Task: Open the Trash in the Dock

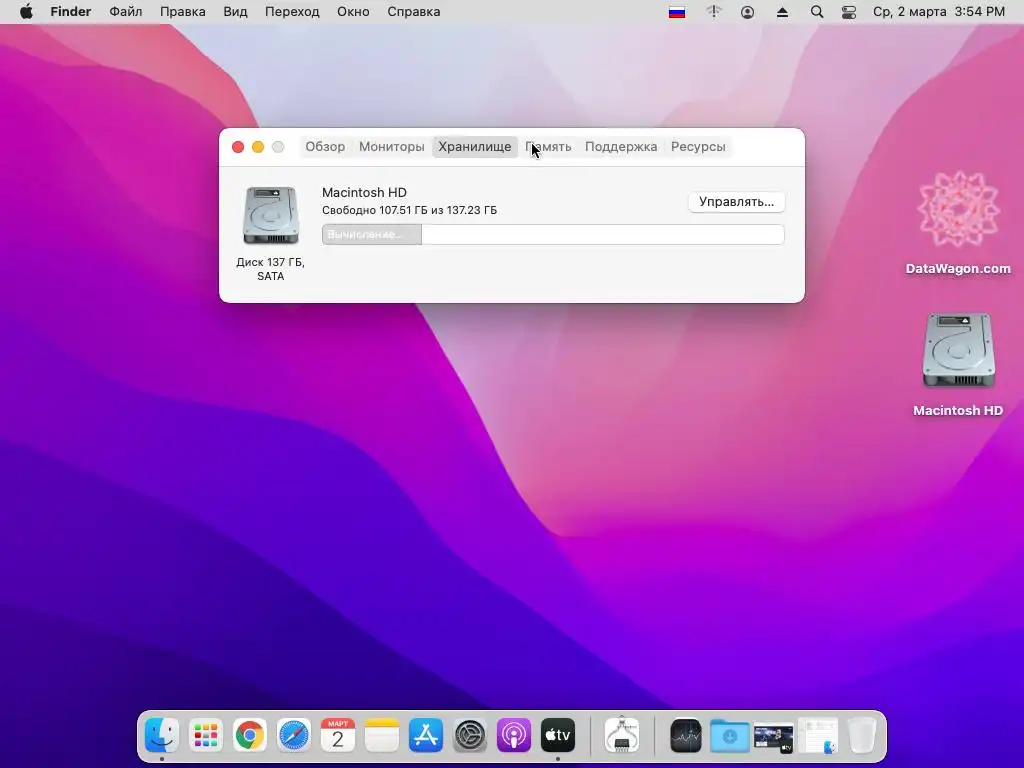Action: [x=862, y=735]
